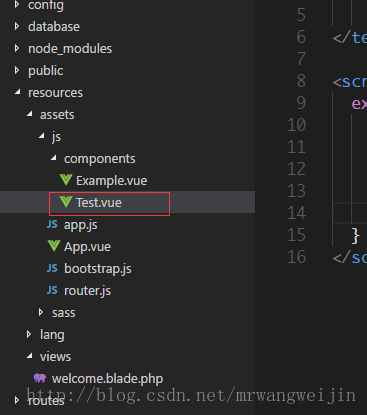Image resolution: width=367 pixels, height=415 pixels.
Task: Open the App.vue file
Action: tap(87, 247)
